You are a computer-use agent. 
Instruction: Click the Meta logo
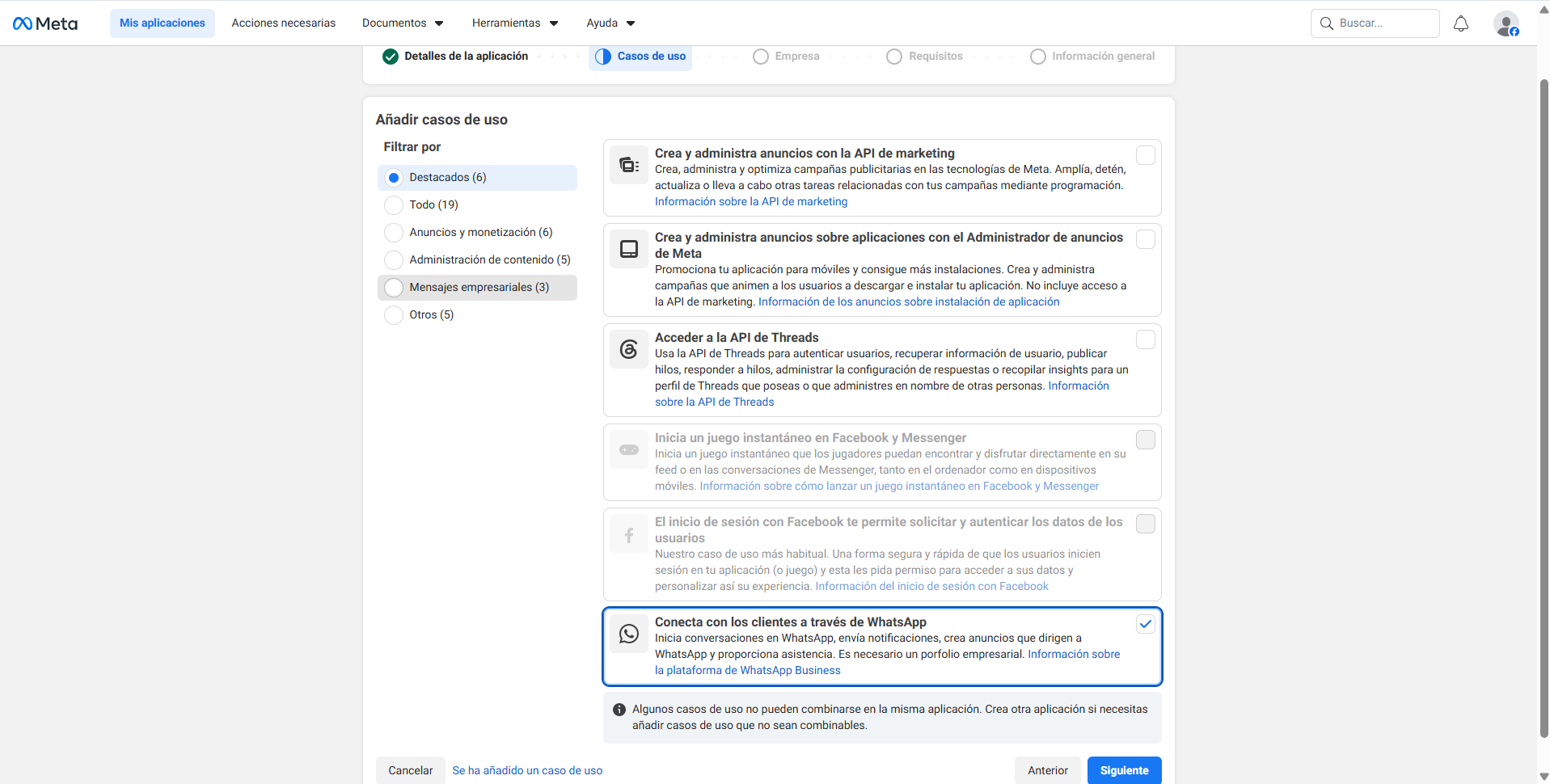[x=45, y=23]
